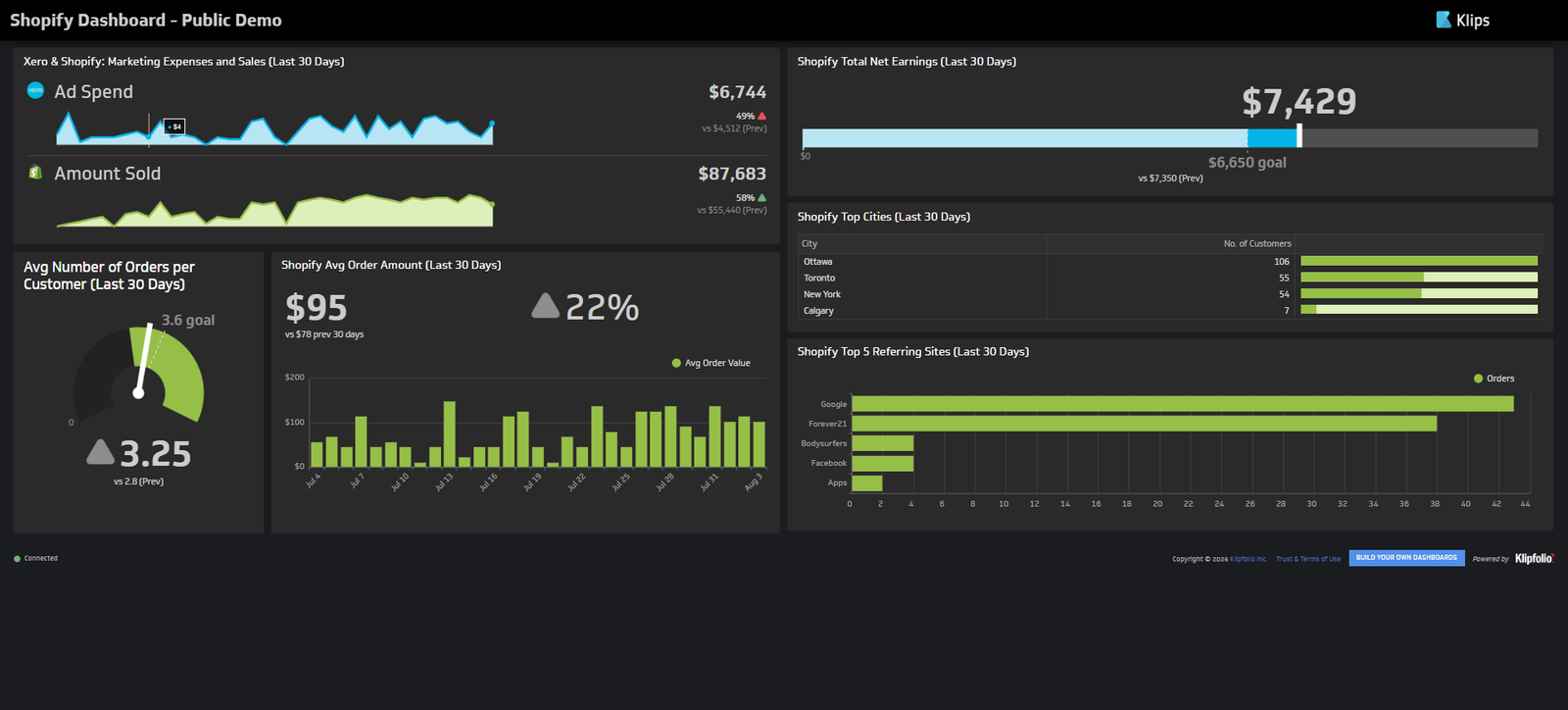The image size is (1568, 710).
Task: Click the Build Your Own Dashboards button
Action: 1406,557
